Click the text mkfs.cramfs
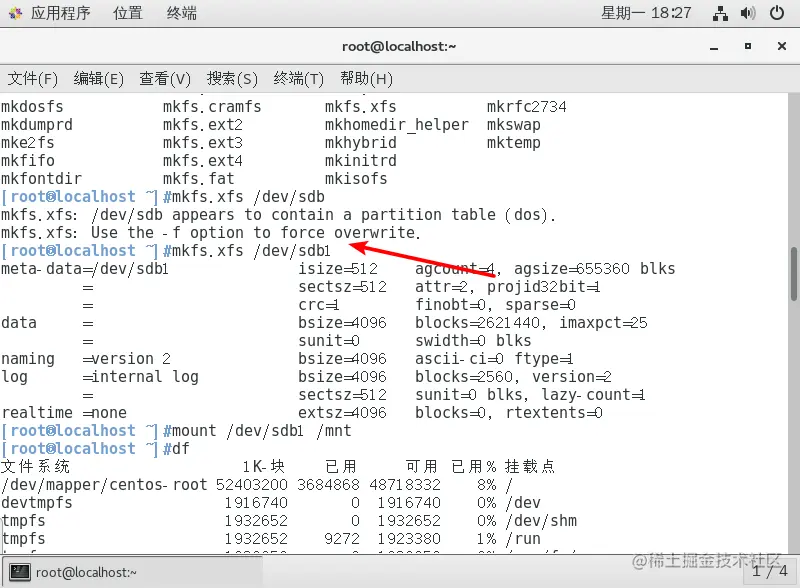Image resolution: width=800 pixels, height=588 pixels. (212, 107)
